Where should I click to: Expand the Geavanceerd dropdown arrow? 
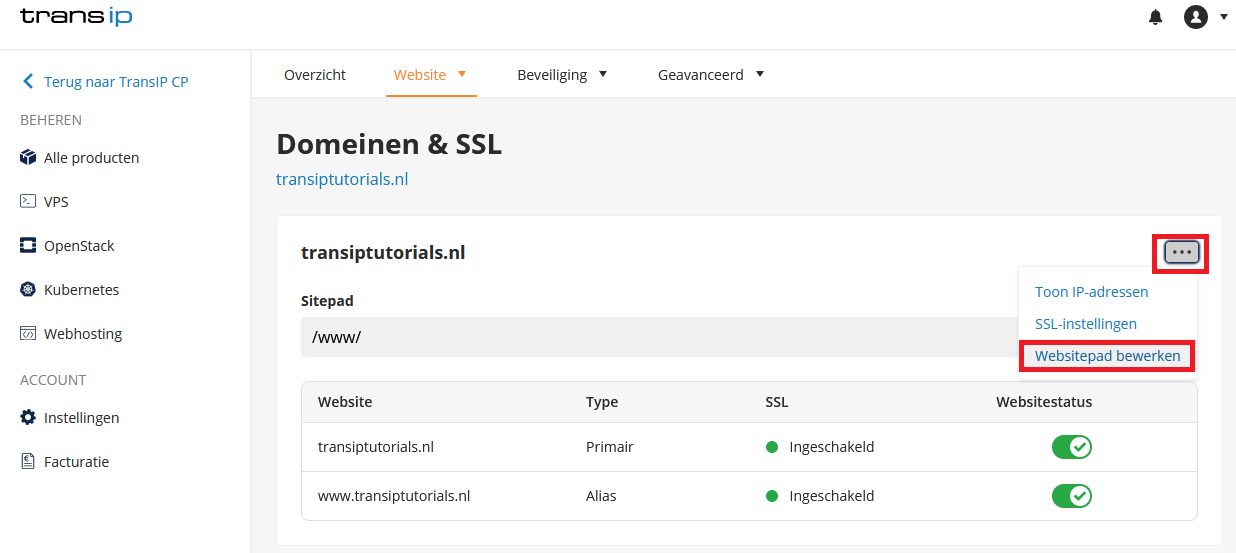pos(760,74)
